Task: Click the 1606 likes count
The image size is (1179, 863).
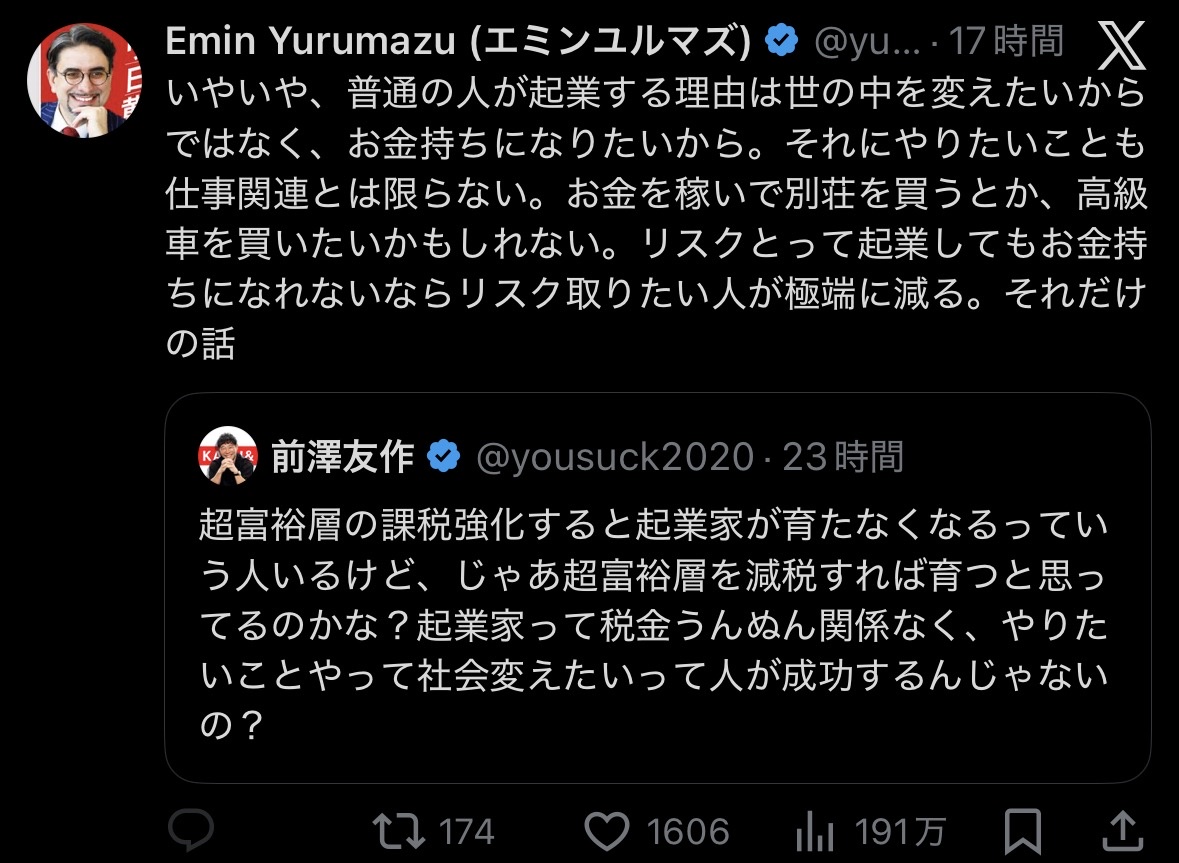Action: [688, 832]
